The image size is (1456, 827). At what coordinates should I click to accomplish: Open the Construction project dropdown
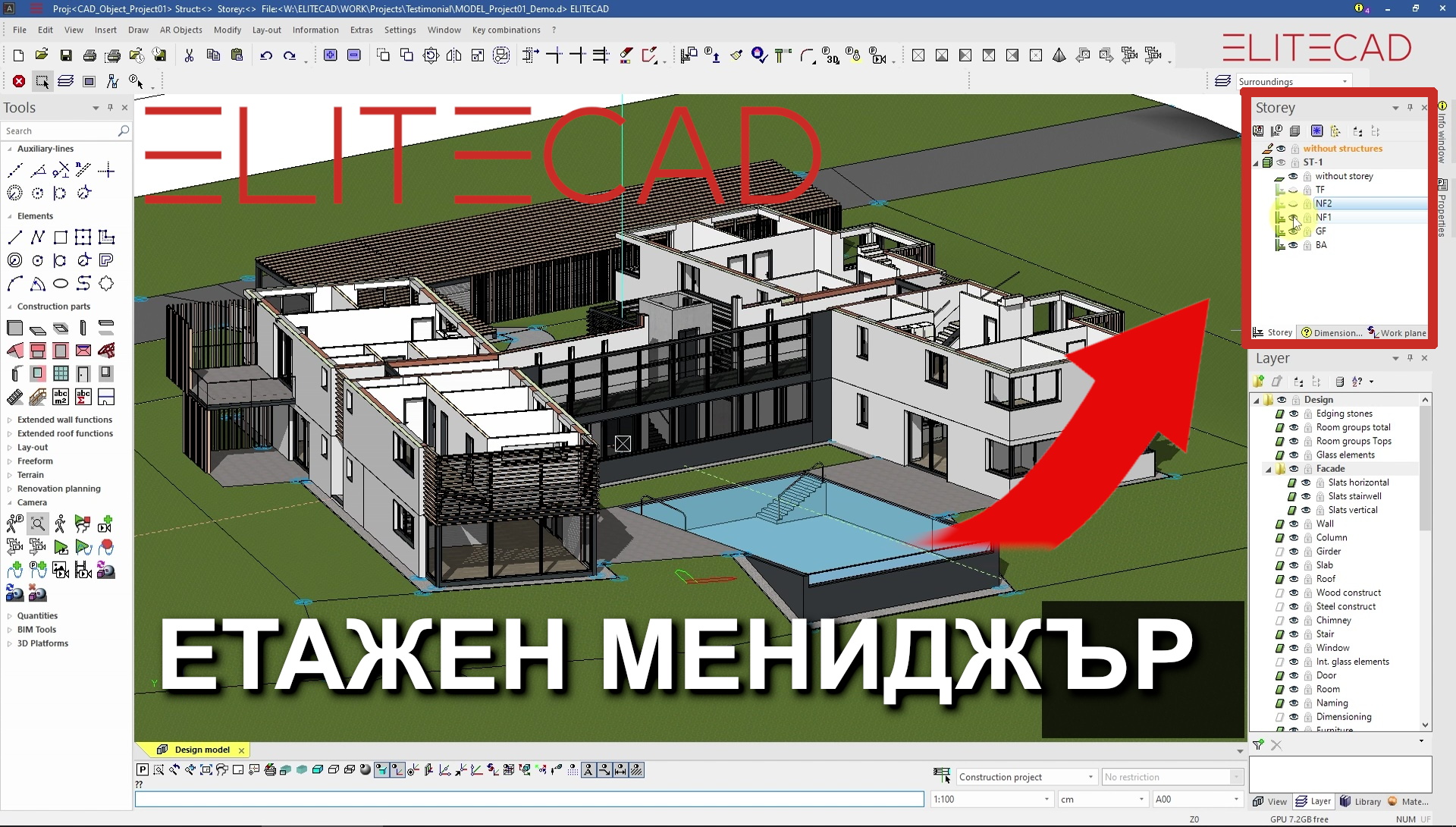tap(1090, 777)
